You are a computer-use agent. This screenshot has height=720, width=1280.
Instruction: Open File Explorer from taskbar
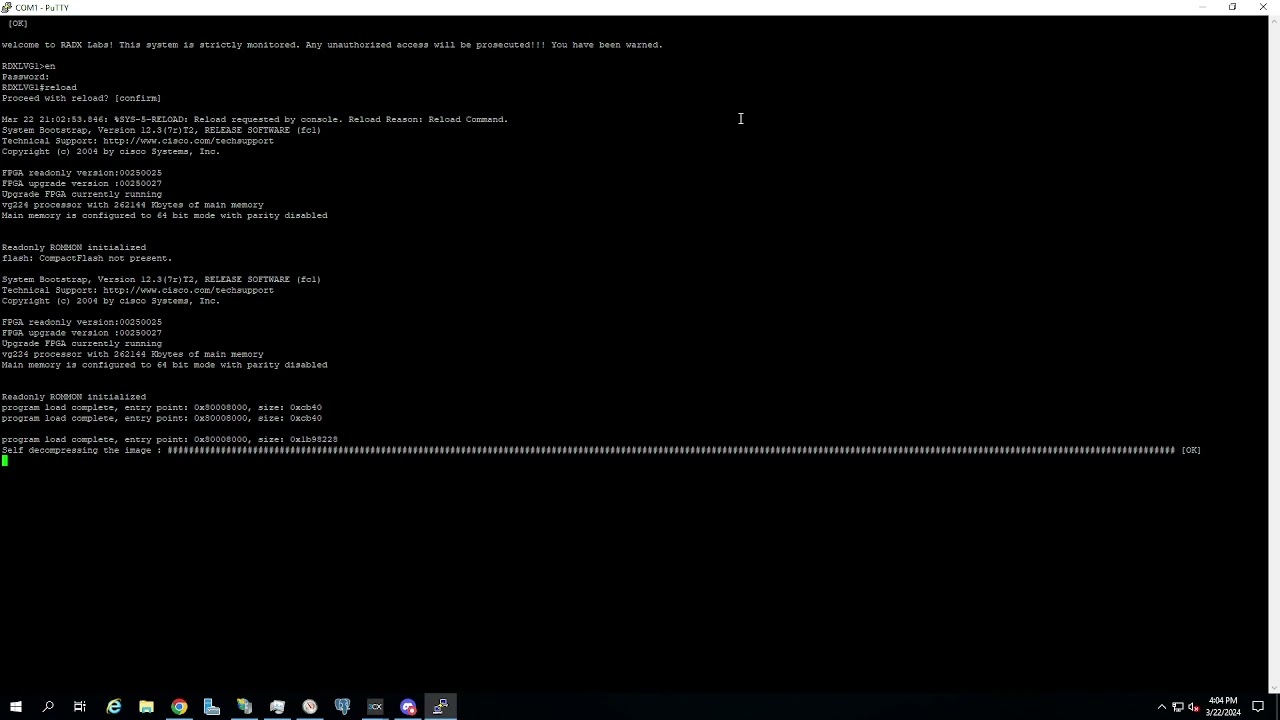[x=146, y=707]
